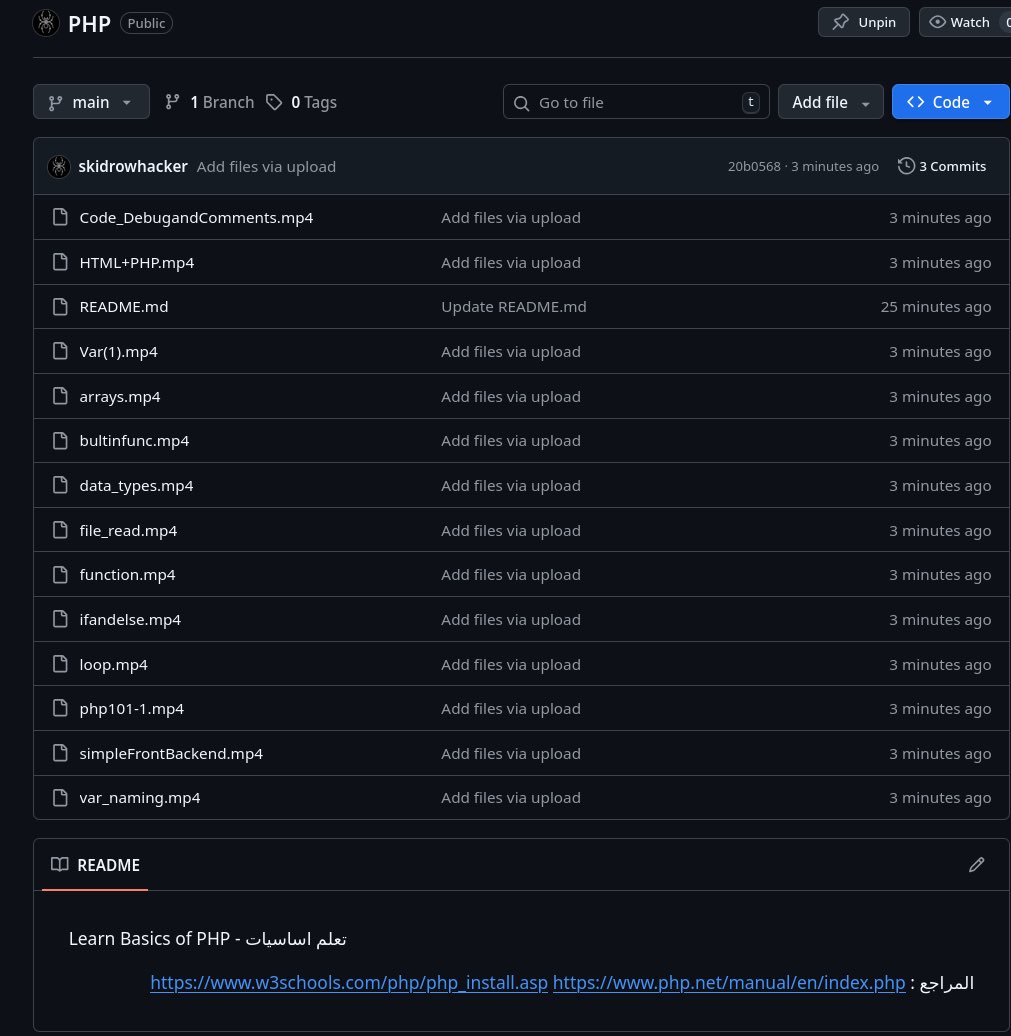Click the Public visibility badge
Viewport: 1011px width, 1036px height.
point(146,22)
